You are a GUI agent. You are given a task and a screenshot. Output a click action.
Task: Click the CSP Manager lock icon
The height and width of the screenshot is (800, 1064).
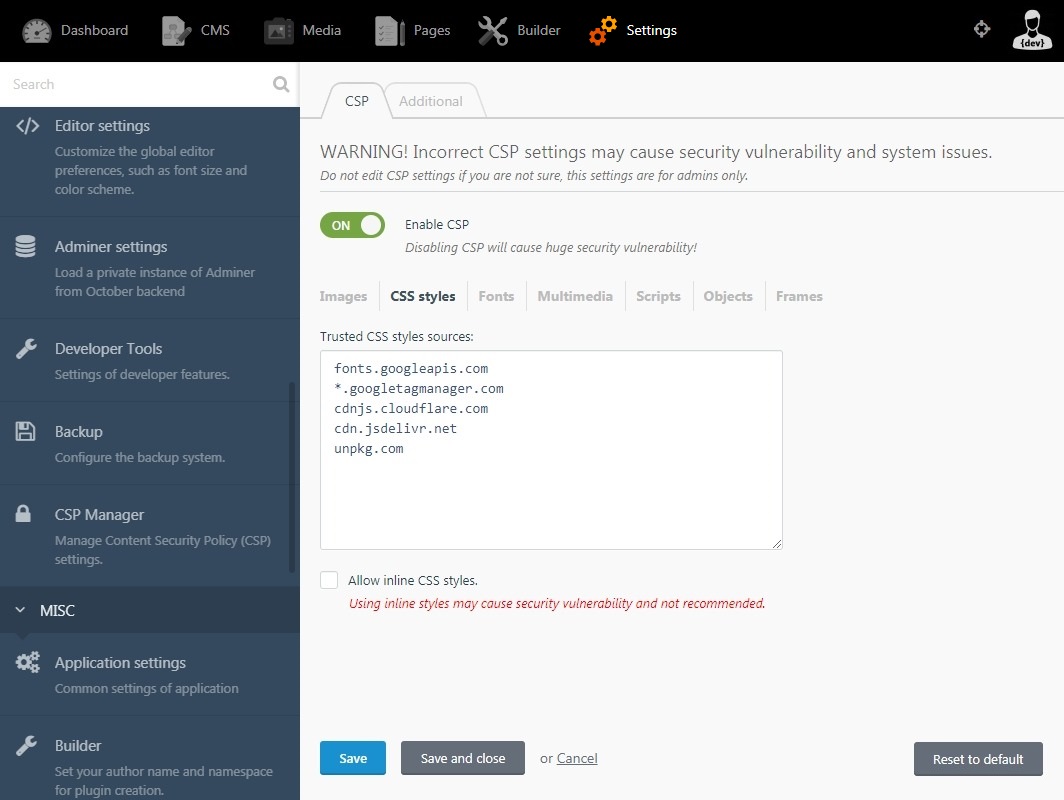click(x=23, y=514)
